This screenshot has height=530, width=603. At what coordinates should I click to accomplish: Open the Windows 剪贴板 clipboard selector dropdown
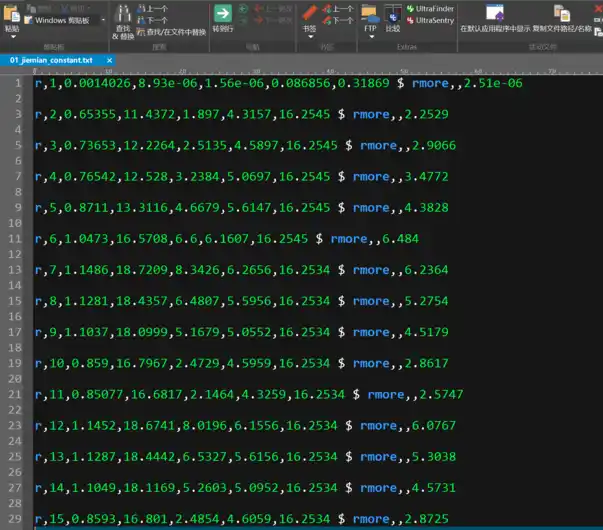pos(103,20)
